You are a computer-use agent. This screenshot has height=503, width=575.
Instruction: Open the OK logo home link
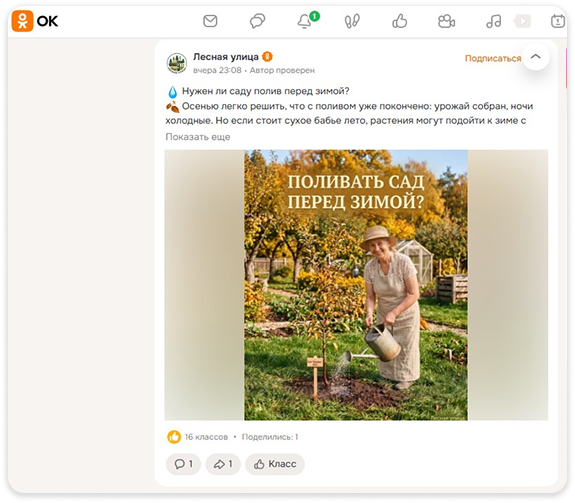click(35, 21)
